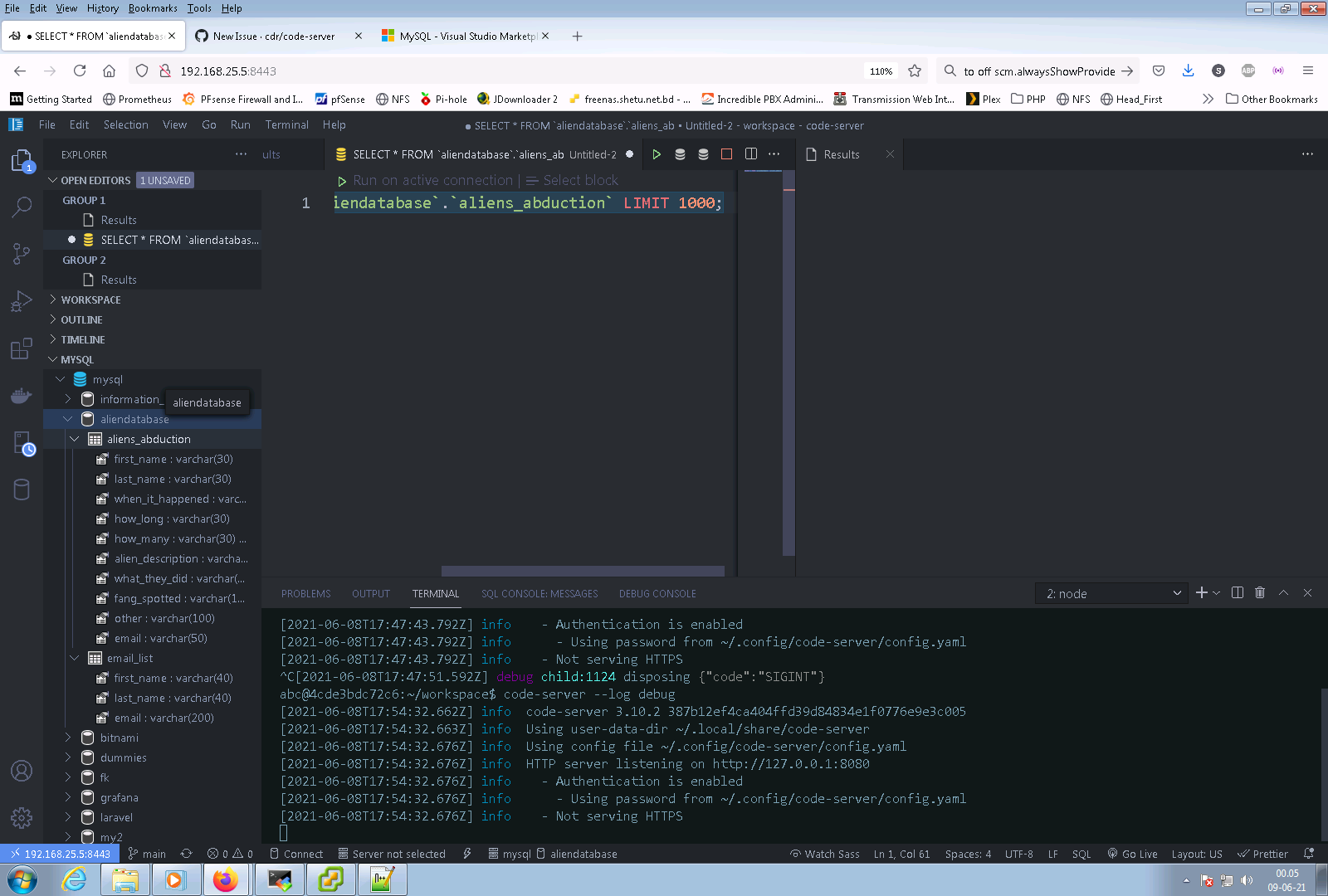The width and height of the screenshot is (1328, 896).
Task: Click the second database stack icon in editor toolbar
Action: [703, 154]
